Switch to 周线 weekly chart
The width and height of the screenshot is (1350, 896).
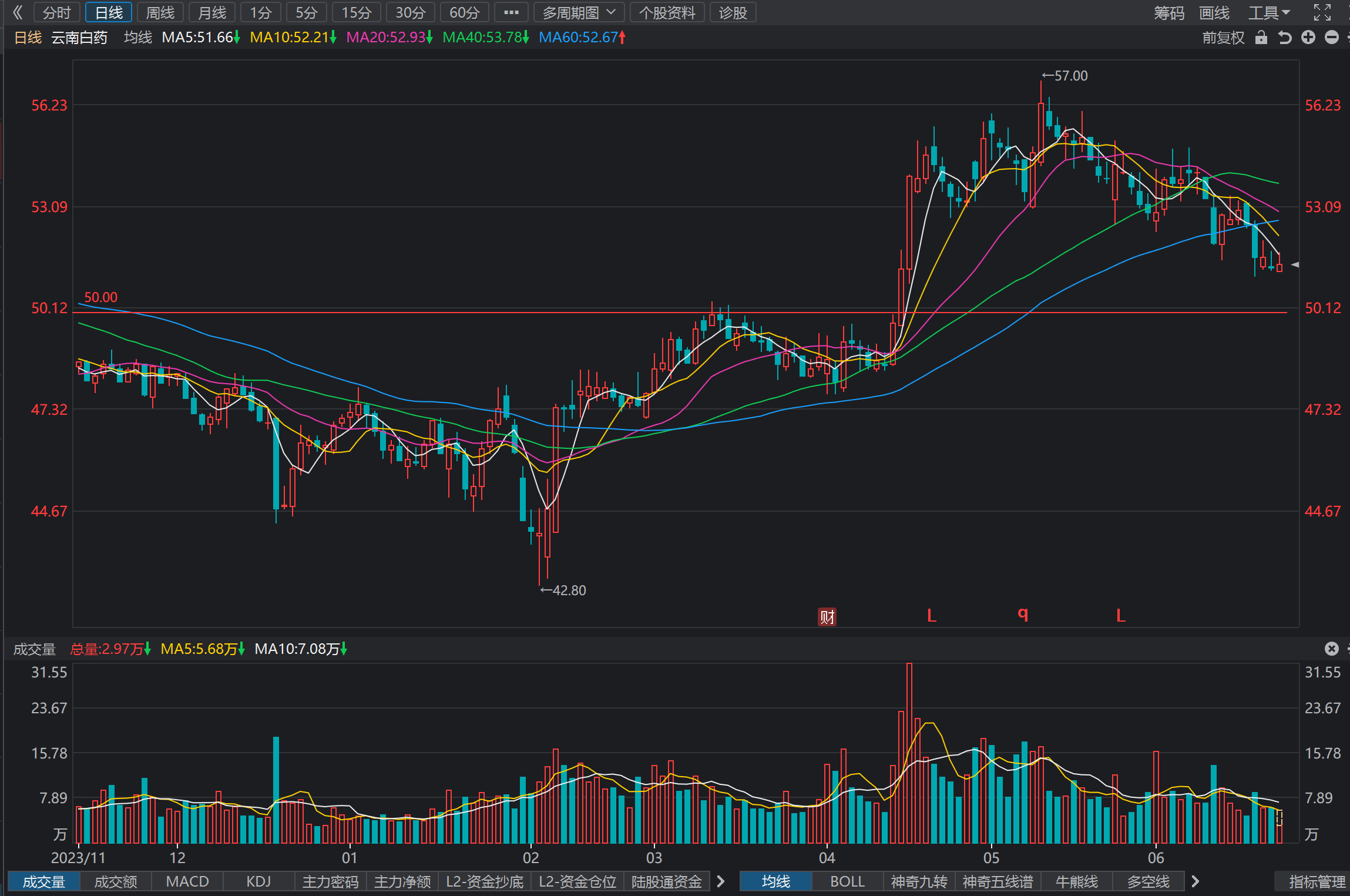point(160,12)
